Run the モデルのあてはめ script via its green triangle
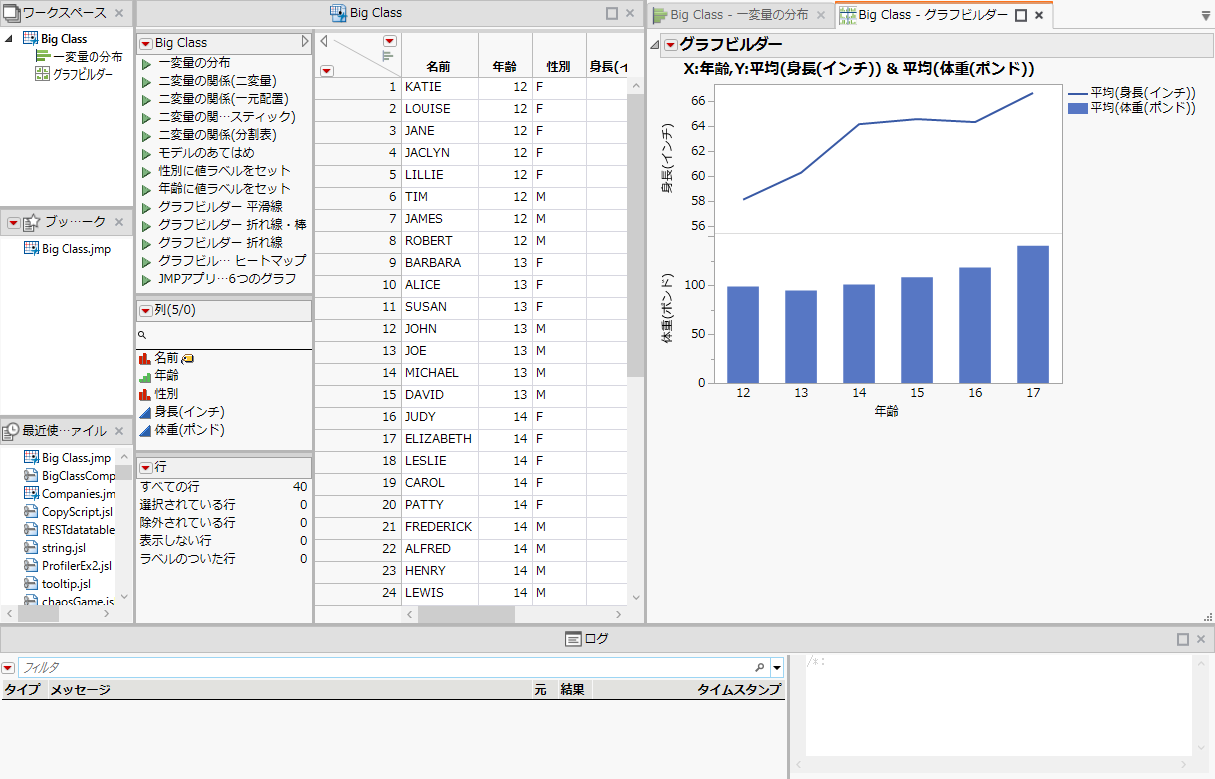This screenshot has width=1215, height=779. (x=146, y=153)
